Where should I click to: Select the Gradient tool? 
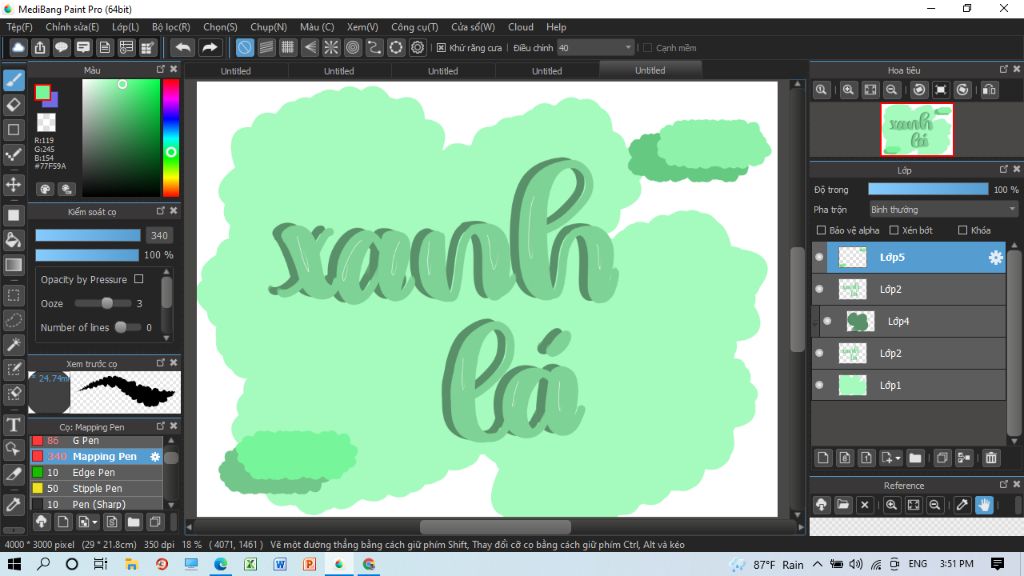(x=14, y=264)
